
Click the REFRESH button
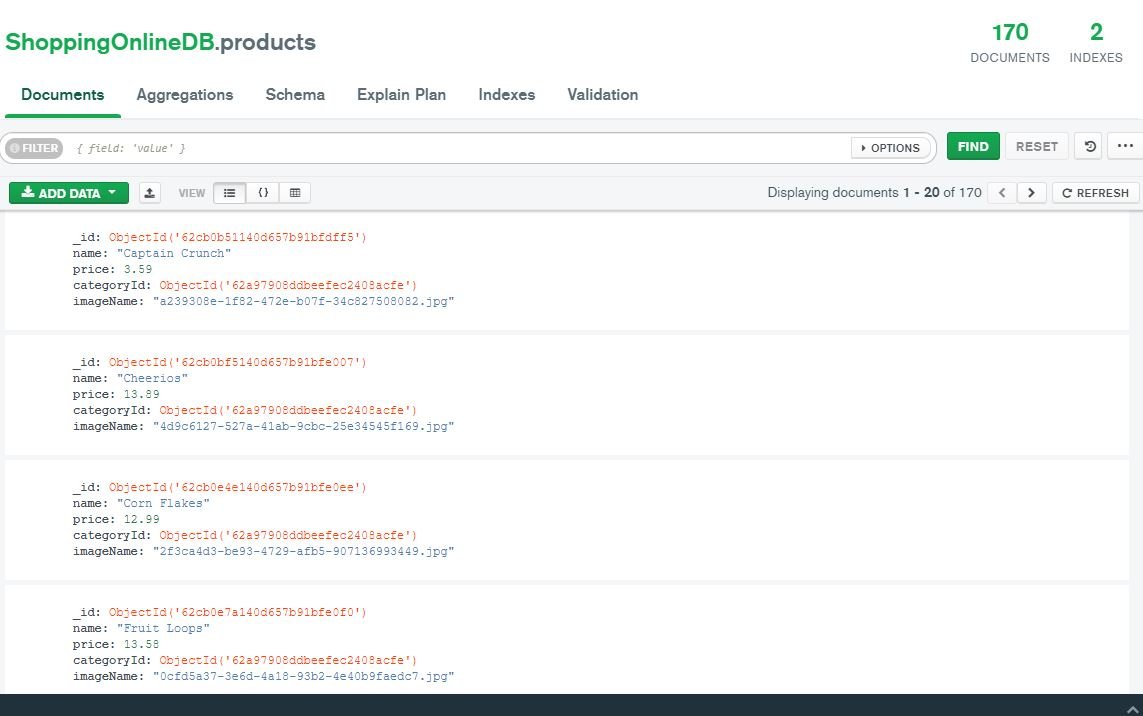pos(1096,192)
